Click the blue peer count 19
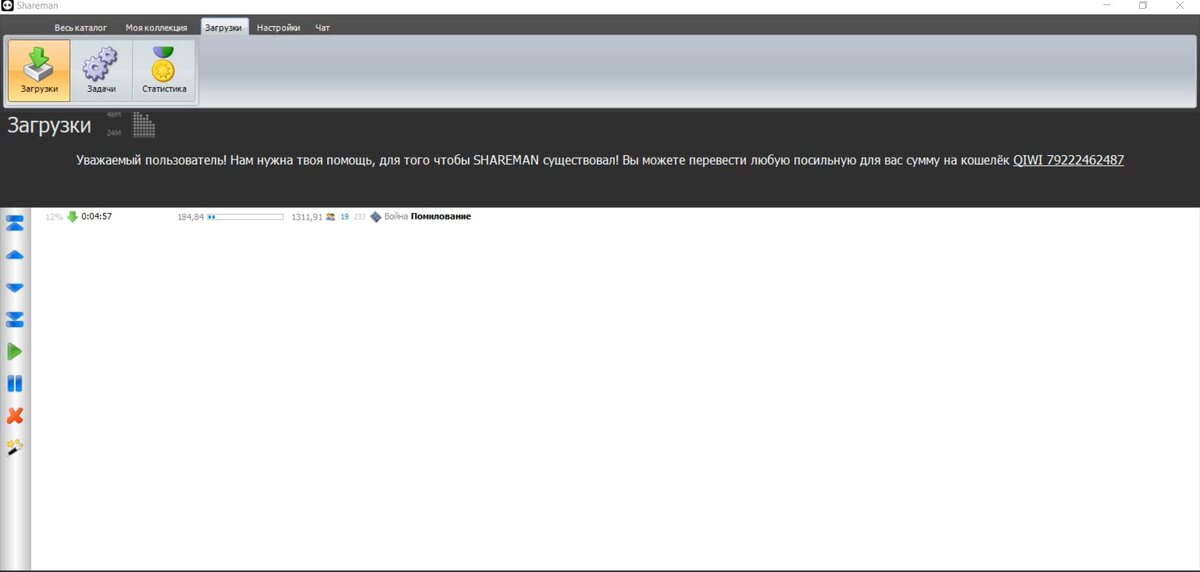Image resolution: width=1200 pixels, height=572 pixels. click(x=344, y=216)
